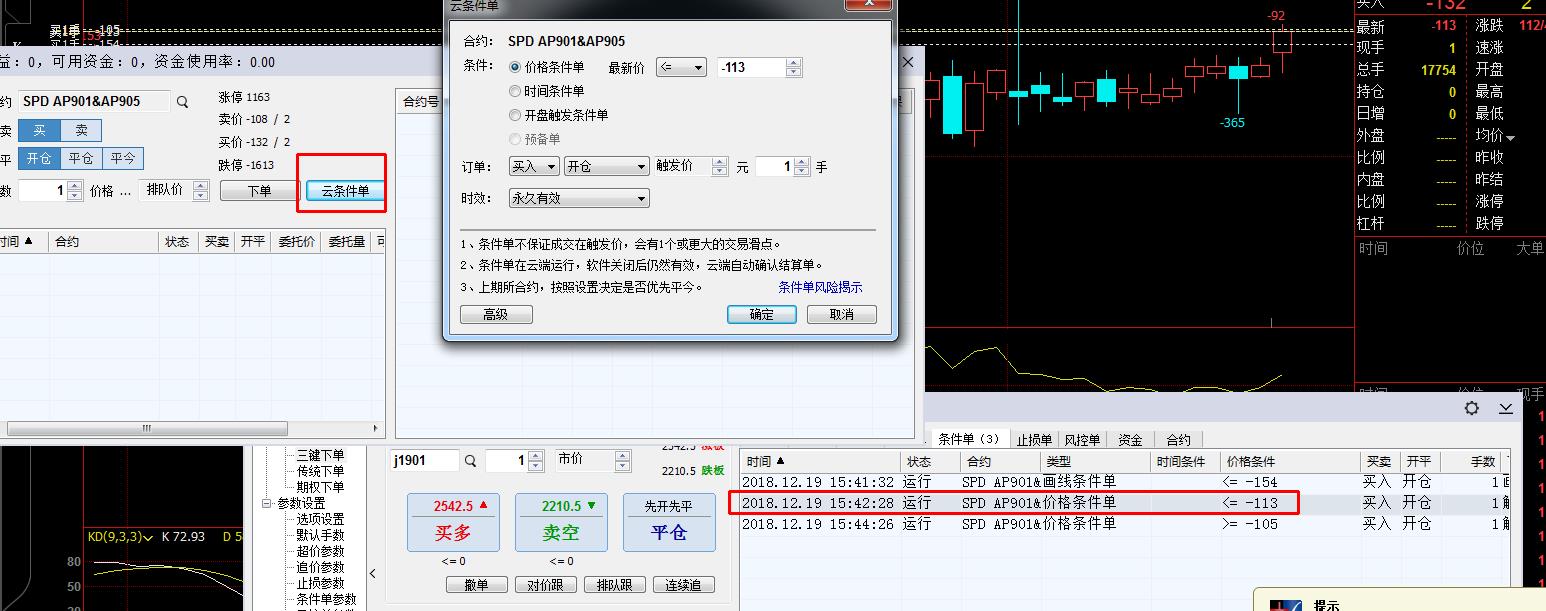Viewport: 1546px width, 611px height.
Task: Click the magnifier icon beside j1901 field
Action: tap(470, 461)
